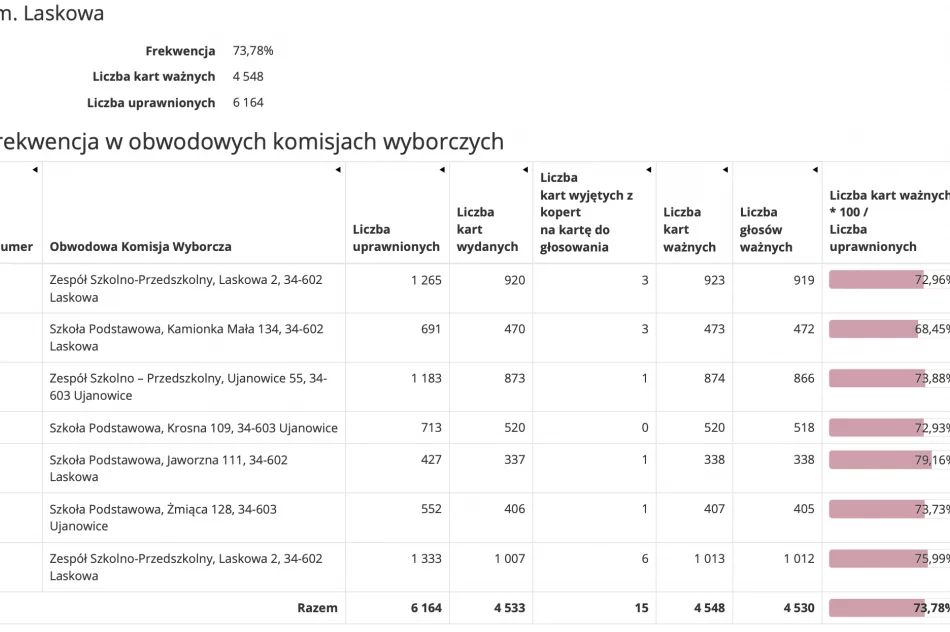Collapse the Liczba kart wydanych column arrow
The width and height of the screenshot is (950, 632).
525,169
